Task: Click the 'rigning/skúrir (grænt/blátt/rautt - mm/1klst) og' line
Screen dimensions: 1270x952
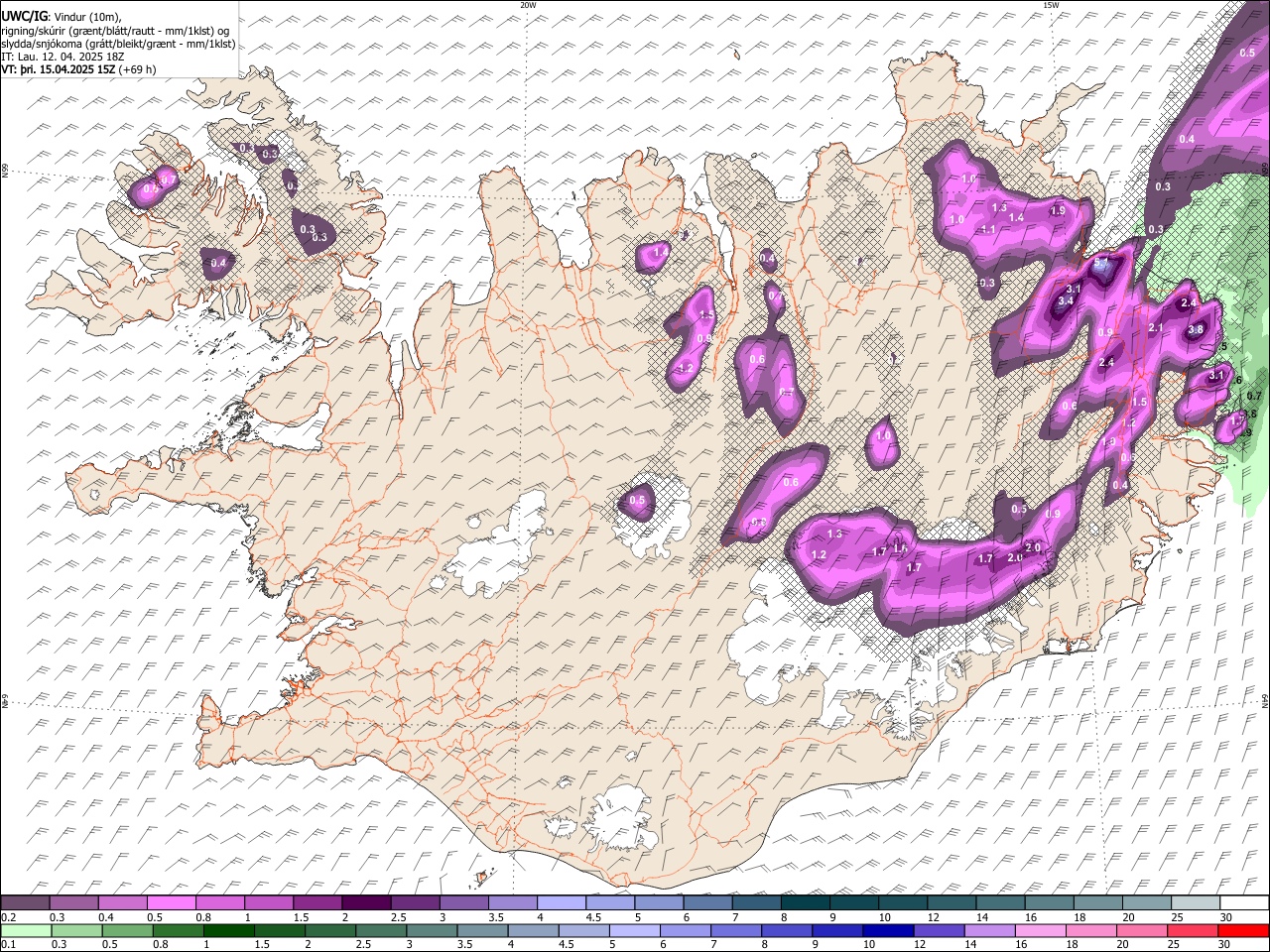Action: coord(116,32)
